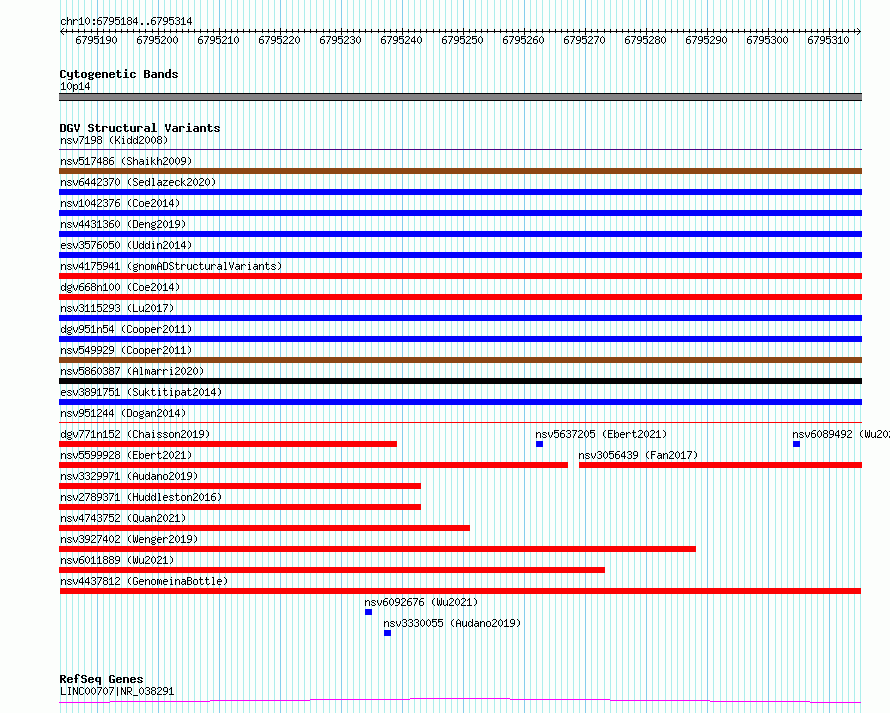The image size is (890, 713).
Task: Click the small blue nsv3330055 (Audano2019) marker
Action: (387, 633)
